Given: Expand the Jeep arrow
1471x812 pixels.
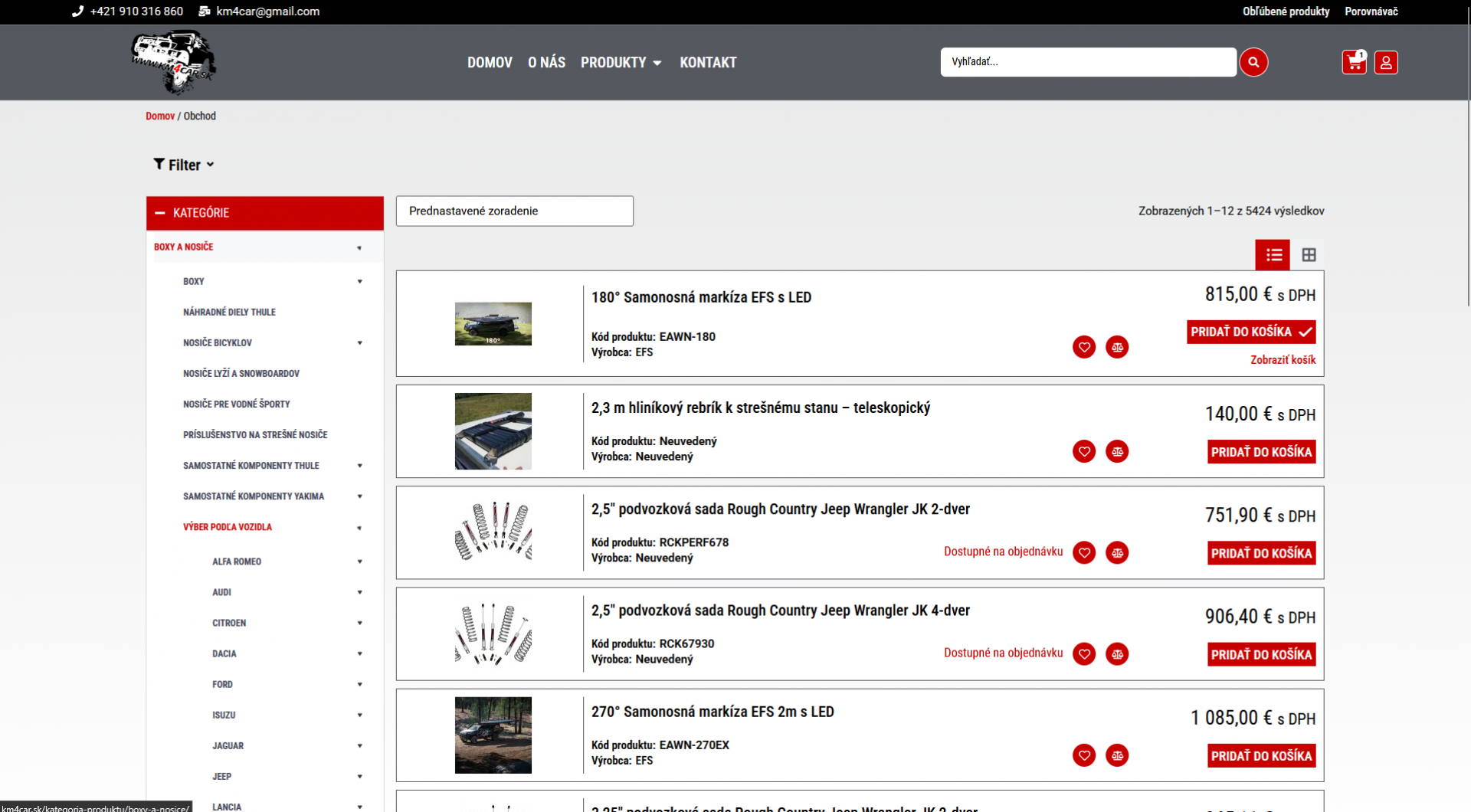Looking at the screenshot, I should (359, 776).
